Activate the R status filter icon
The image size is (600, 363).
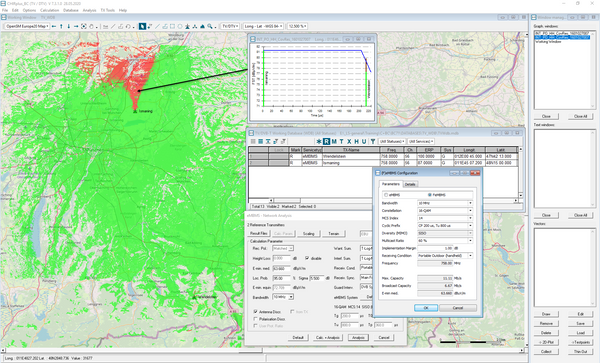326,142
